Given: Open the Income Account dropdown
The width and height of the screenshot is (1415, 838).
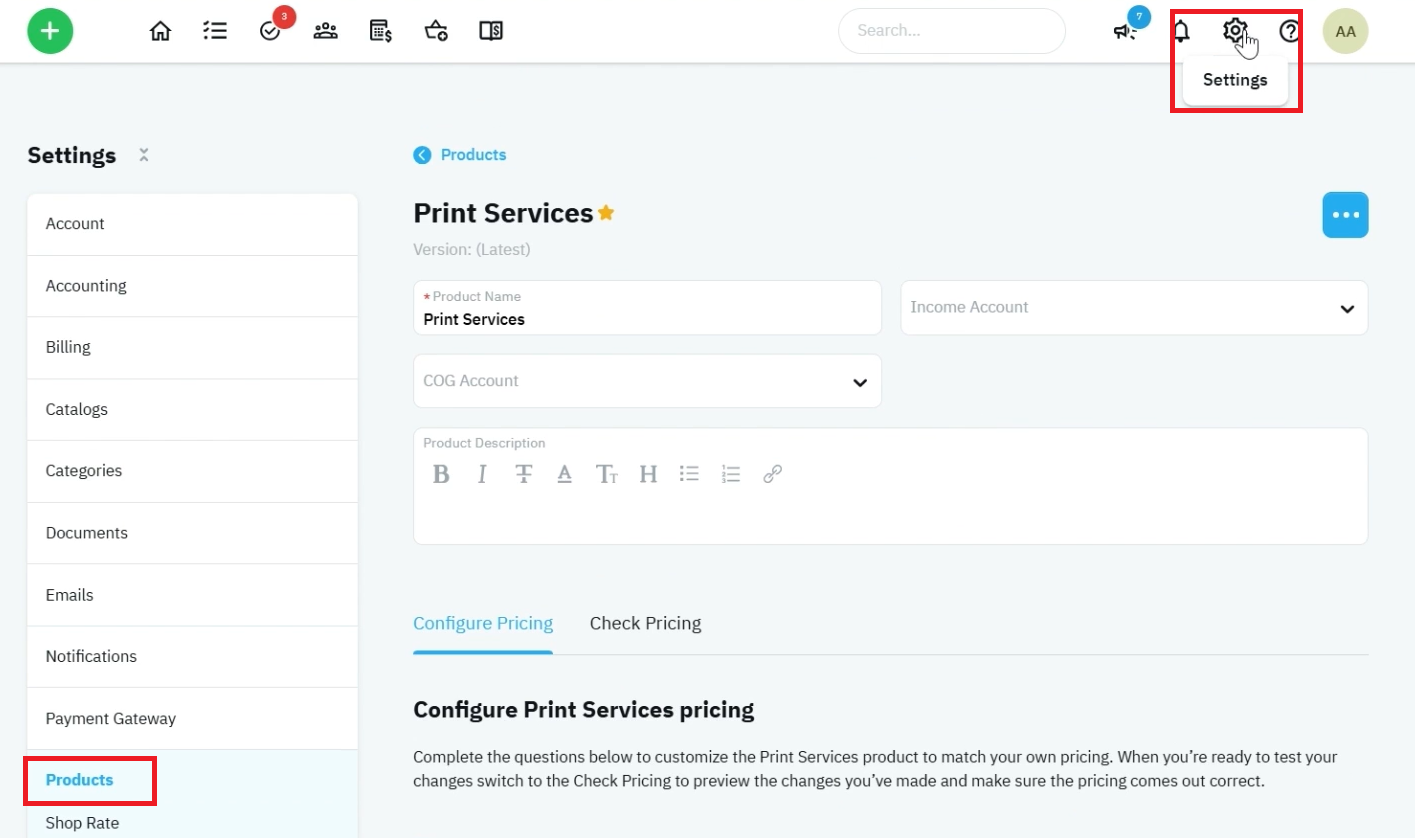Looking at the screenshot, I should 1134,307.
